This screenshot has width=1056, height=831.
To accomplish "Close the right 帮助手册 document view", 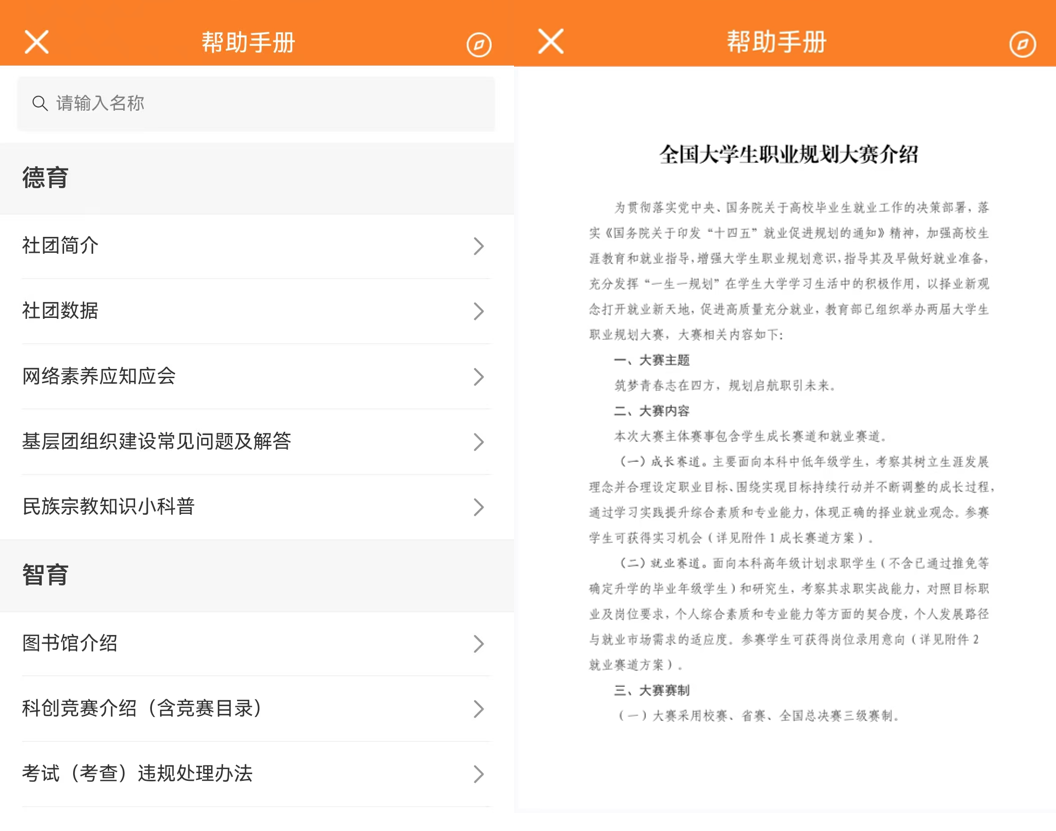I will pyautogui.click(x=551, y=42).
